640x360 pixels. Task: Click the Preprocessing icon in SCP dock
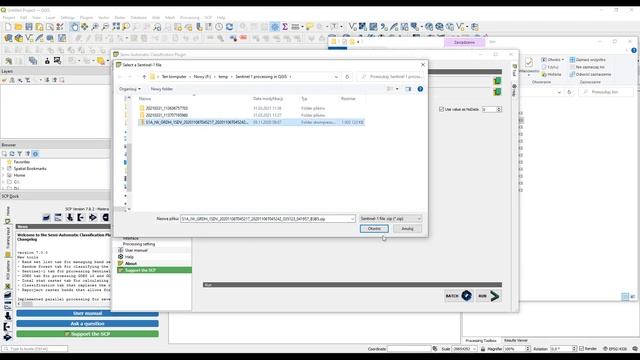click(x=81, y=218)
